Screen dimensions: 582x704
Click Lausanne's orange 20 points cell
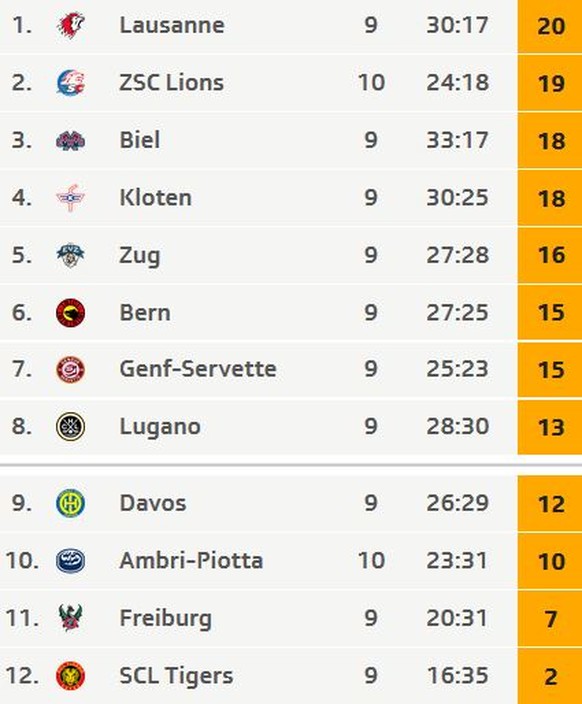coord(550,26)
